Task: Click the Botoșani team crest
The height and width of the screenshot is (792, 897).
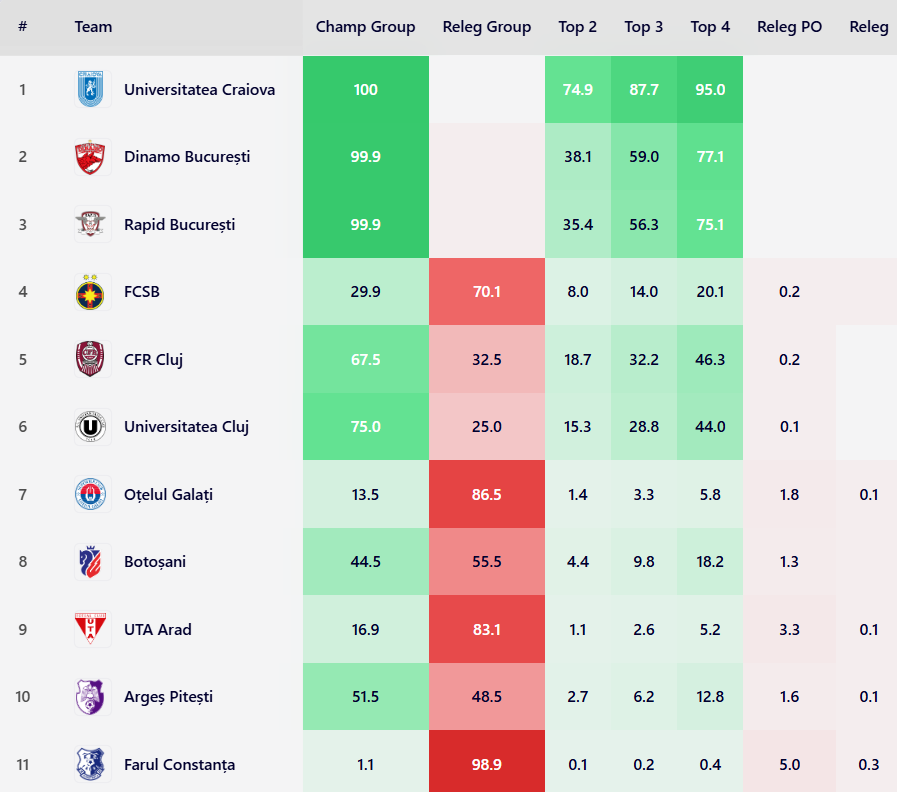Action: [x=92, y=562]
